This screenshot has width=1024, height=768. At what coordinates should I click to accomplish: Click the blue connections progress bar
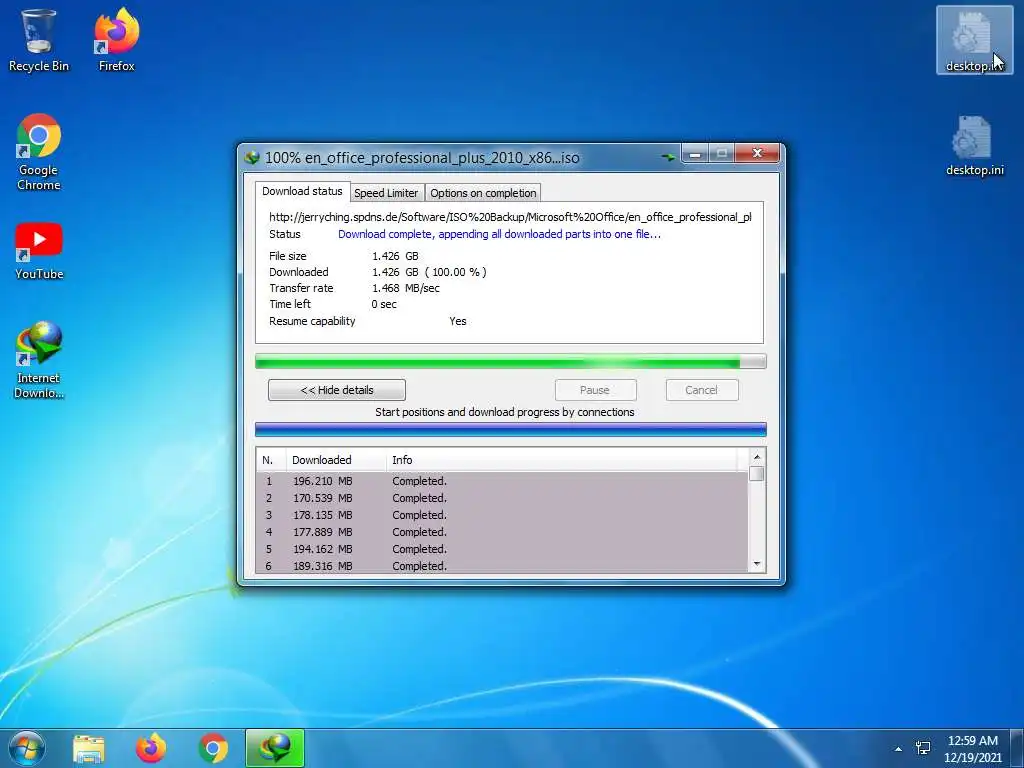tap(511, 430)
